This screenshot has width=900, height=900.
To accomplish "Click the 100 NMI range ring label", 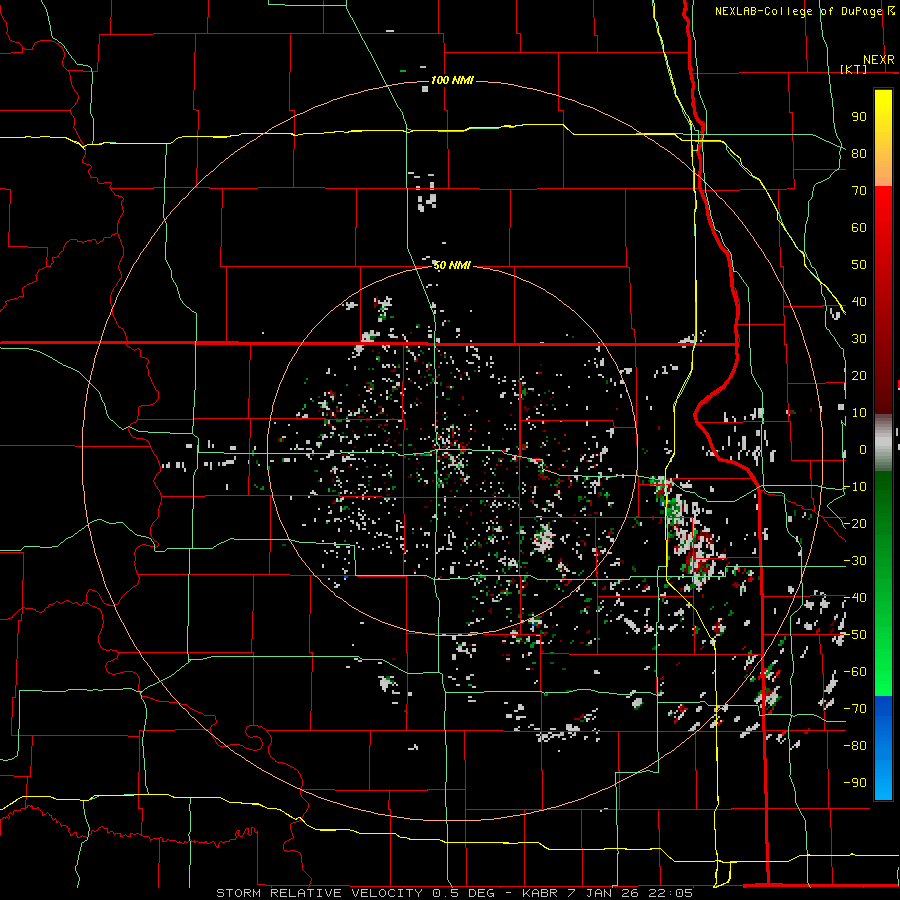I will tap(452, 80).
